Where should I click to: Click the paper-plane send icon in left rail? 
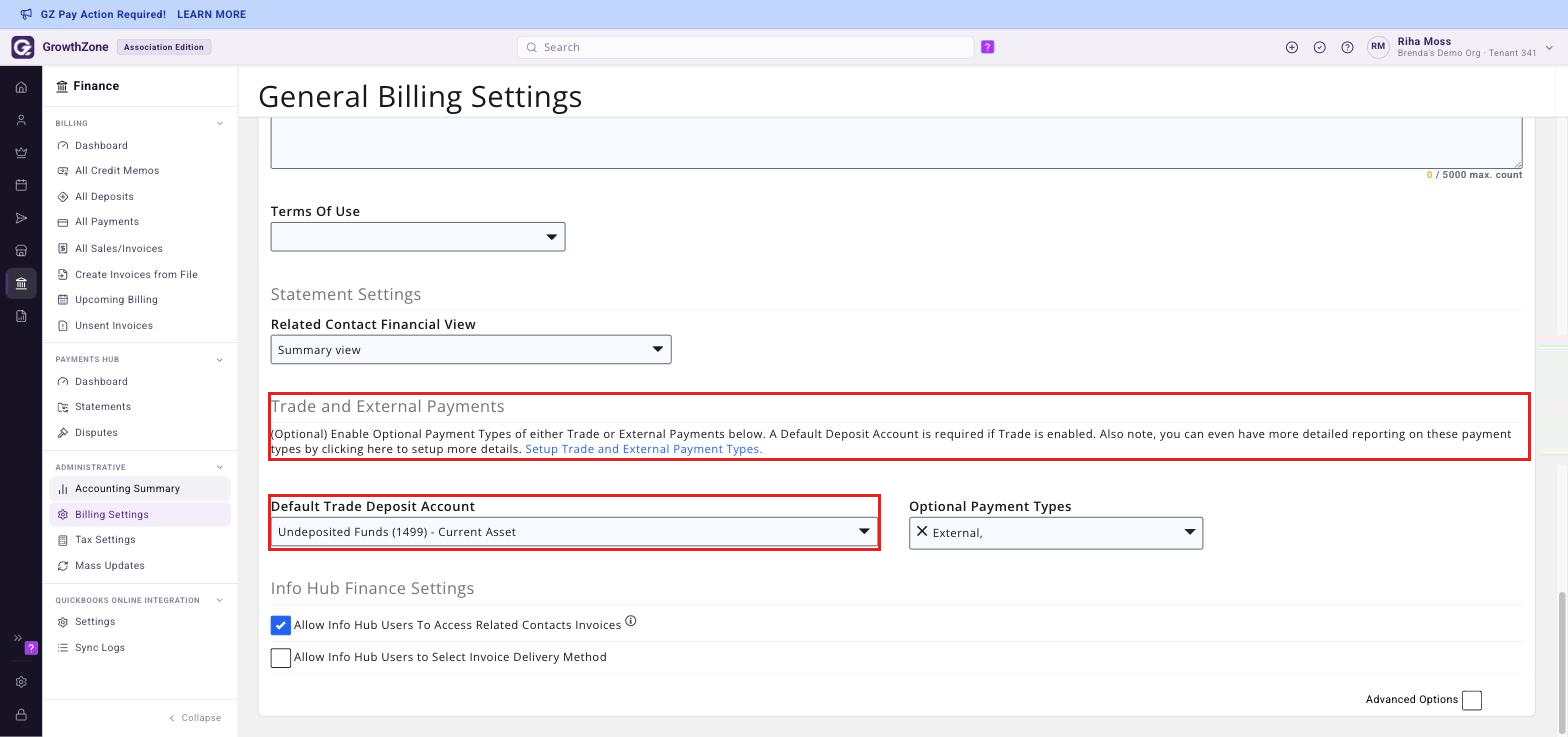point(21,218)
